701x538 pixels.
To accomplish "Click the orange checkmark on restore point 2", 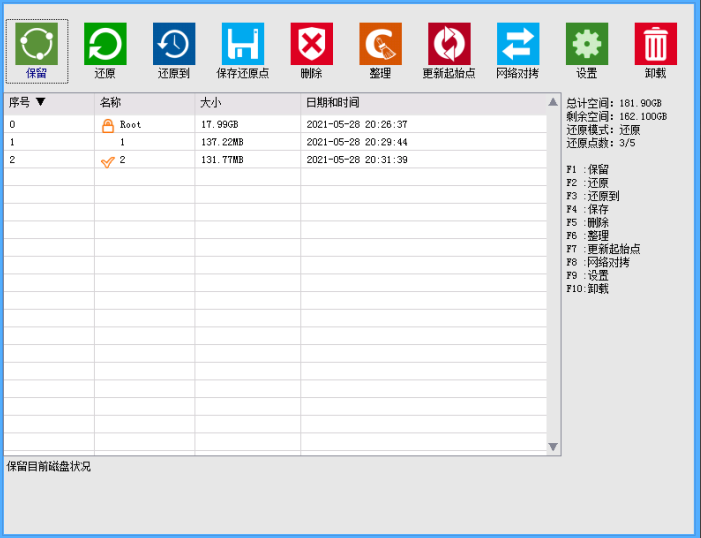I will [108, 161].
